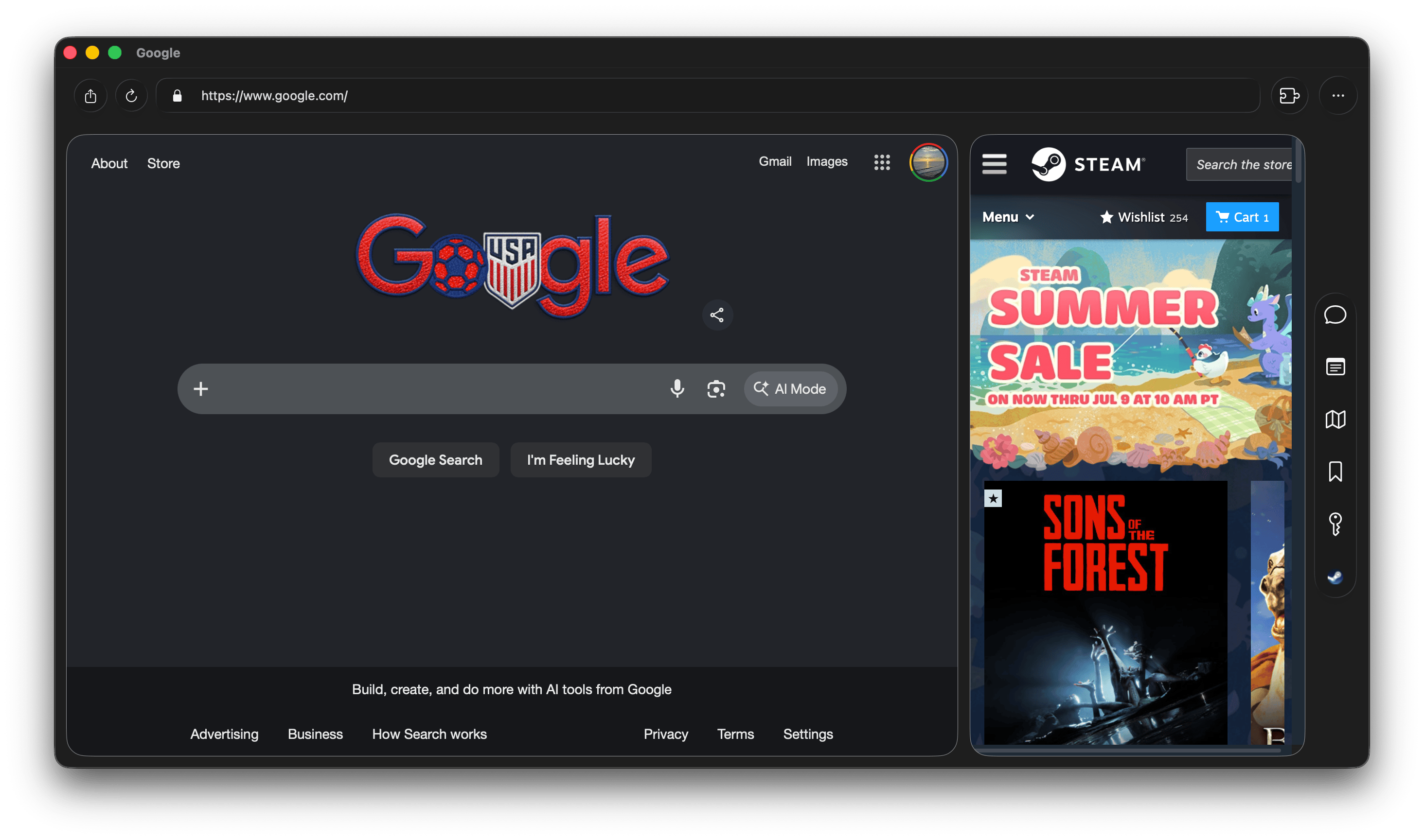Reload the page with the refresh icon
The width and height of the screenshot is (1424, 840).
point(131,96)
